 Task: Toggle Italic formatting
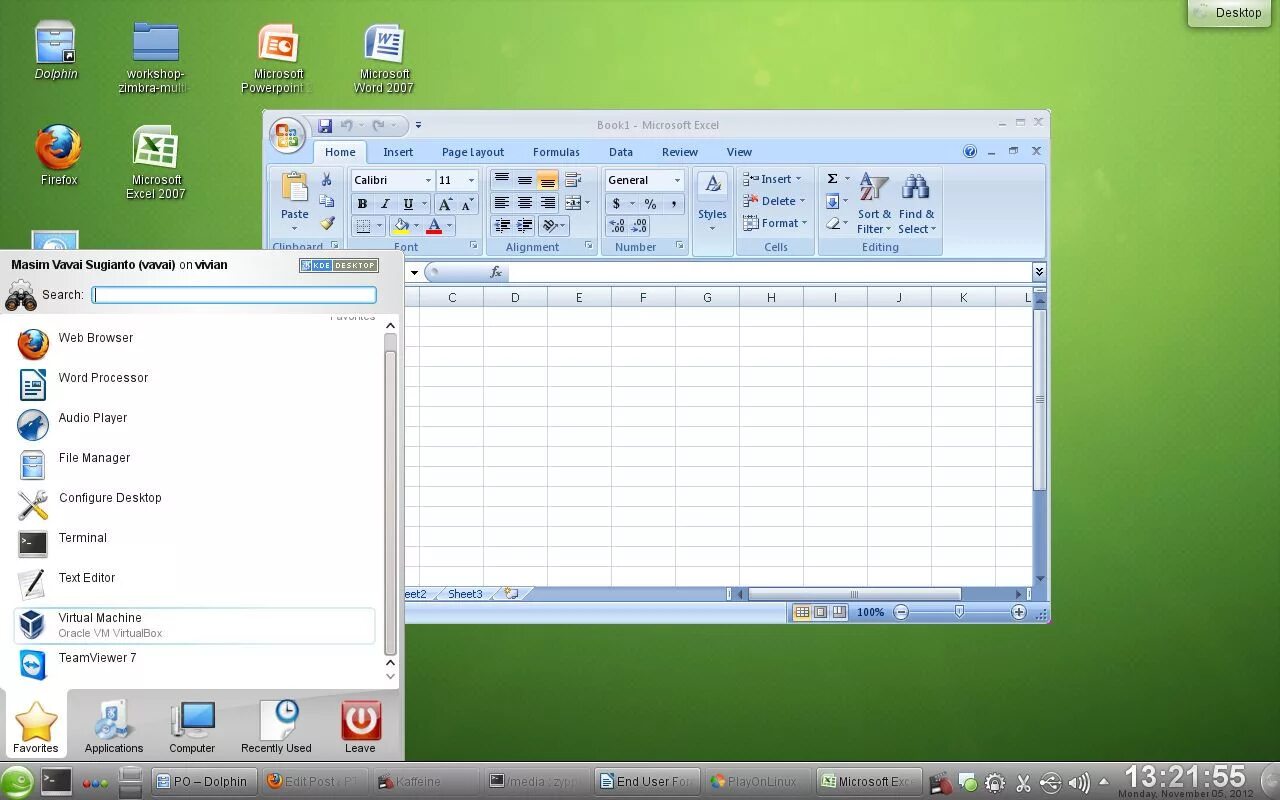point(385,203)
